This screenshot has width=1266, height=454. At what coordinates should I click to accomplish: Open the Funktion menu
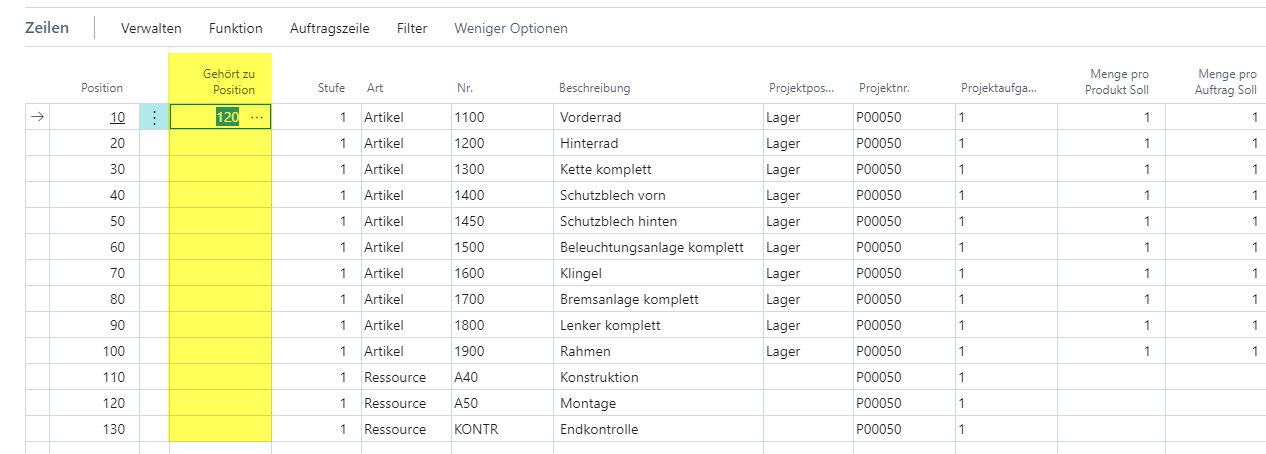click(236, 28)
